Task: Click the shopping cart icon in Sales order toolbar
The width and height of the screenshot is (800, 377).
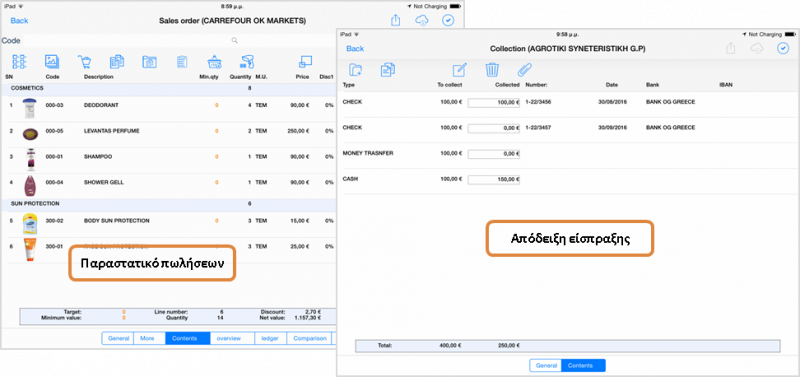Action: pos(84,62)
